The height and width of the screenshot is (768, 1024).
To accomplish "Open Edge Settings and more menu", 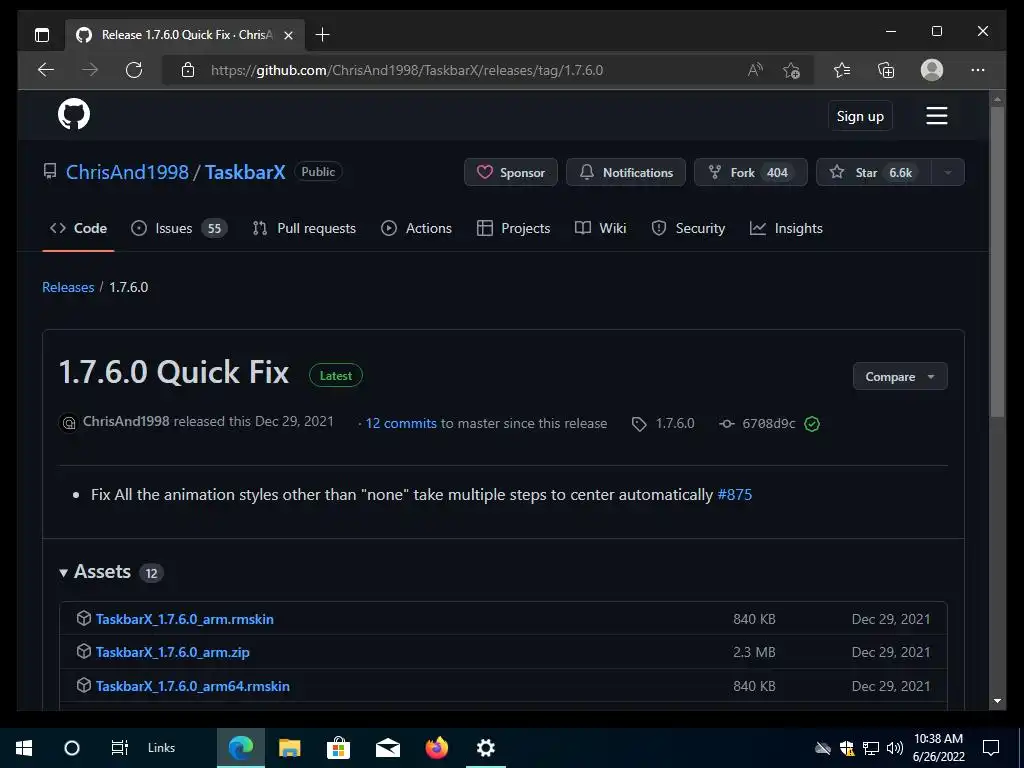I will [x=978, y=70].
